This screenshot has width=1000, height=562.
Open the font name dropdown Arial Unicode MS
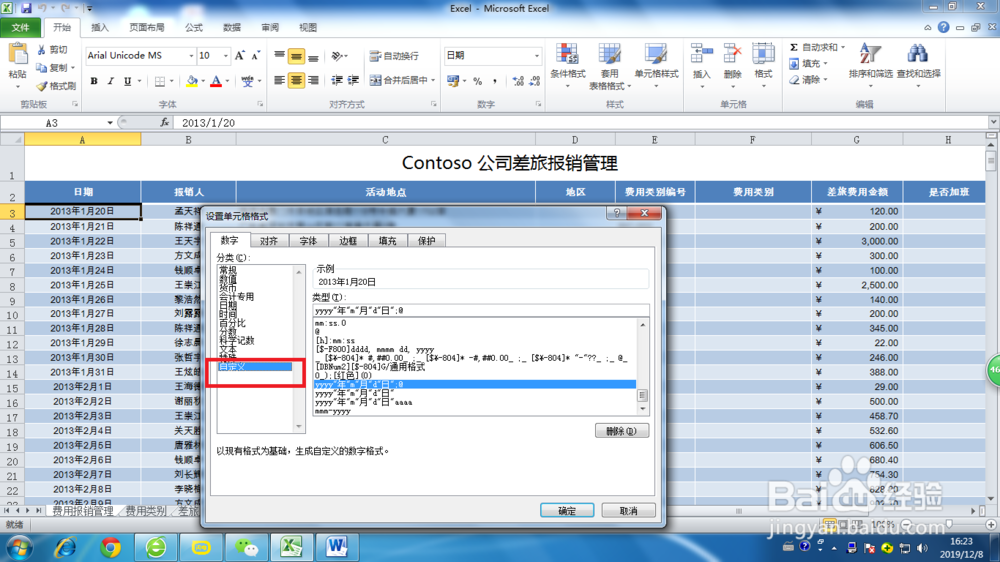click(x=191, y=55)
